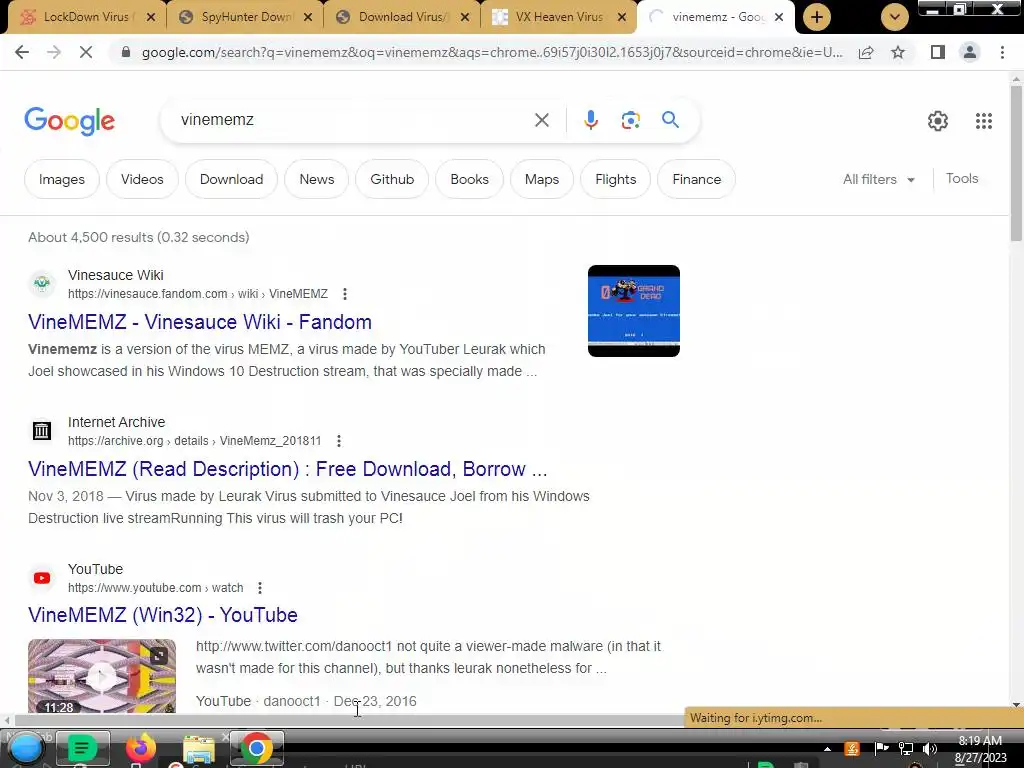Select the Download filter chip
This screenshot has height=768, width=1024.
pyautogui.click(x=231, y=179)
